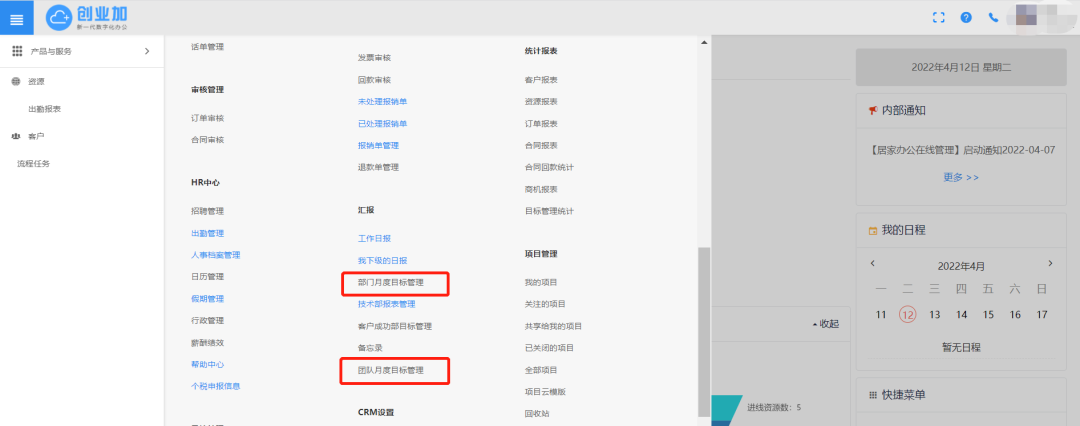Go to previous month in calendar

point(873,263)
